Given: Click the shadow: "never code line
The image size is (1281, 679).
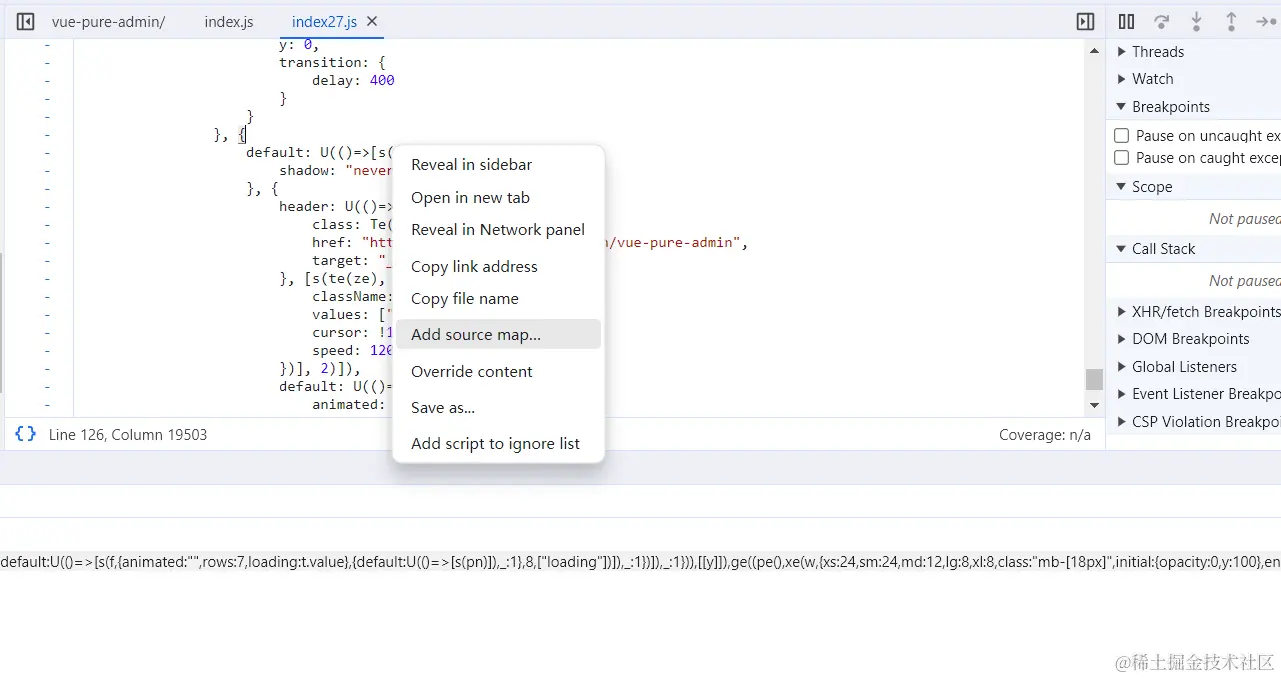Looking at the screenshot, I should coord(335,171).
